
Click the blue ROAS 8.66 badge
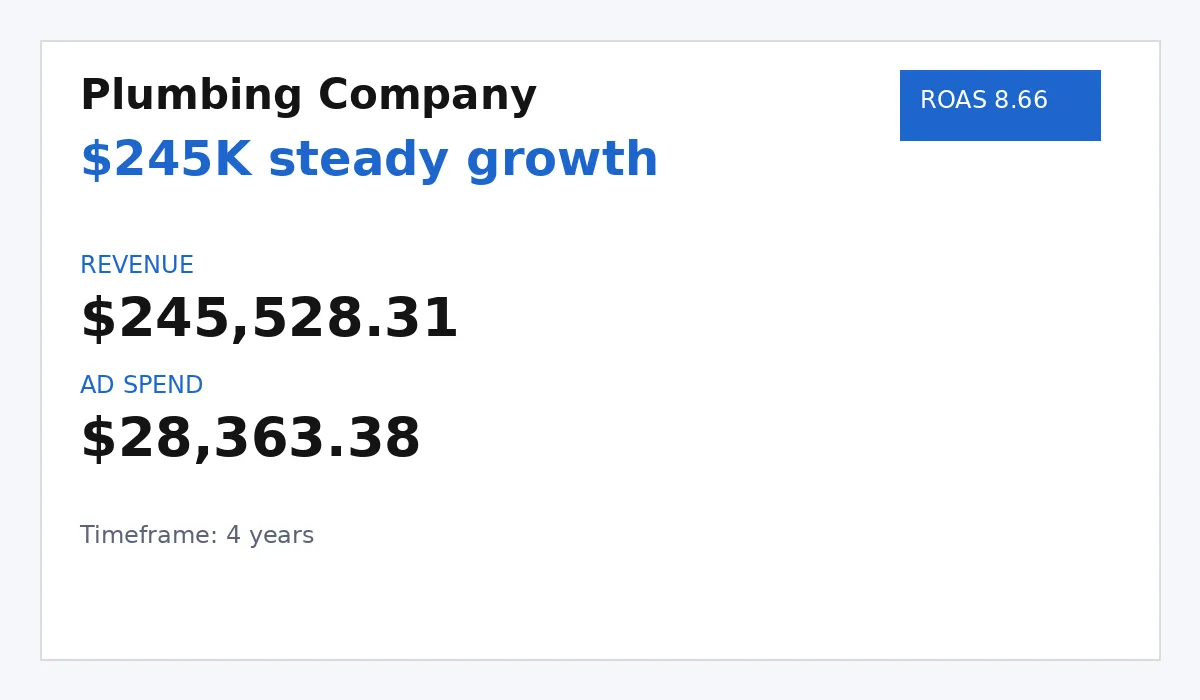pyautogui.click(x=1000, y=105)
